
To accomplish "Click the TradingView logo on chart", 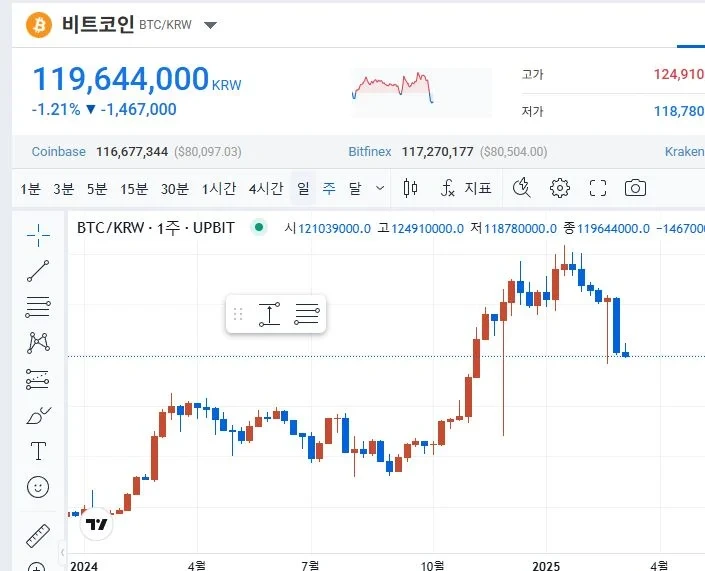I will tap(96, 524).
